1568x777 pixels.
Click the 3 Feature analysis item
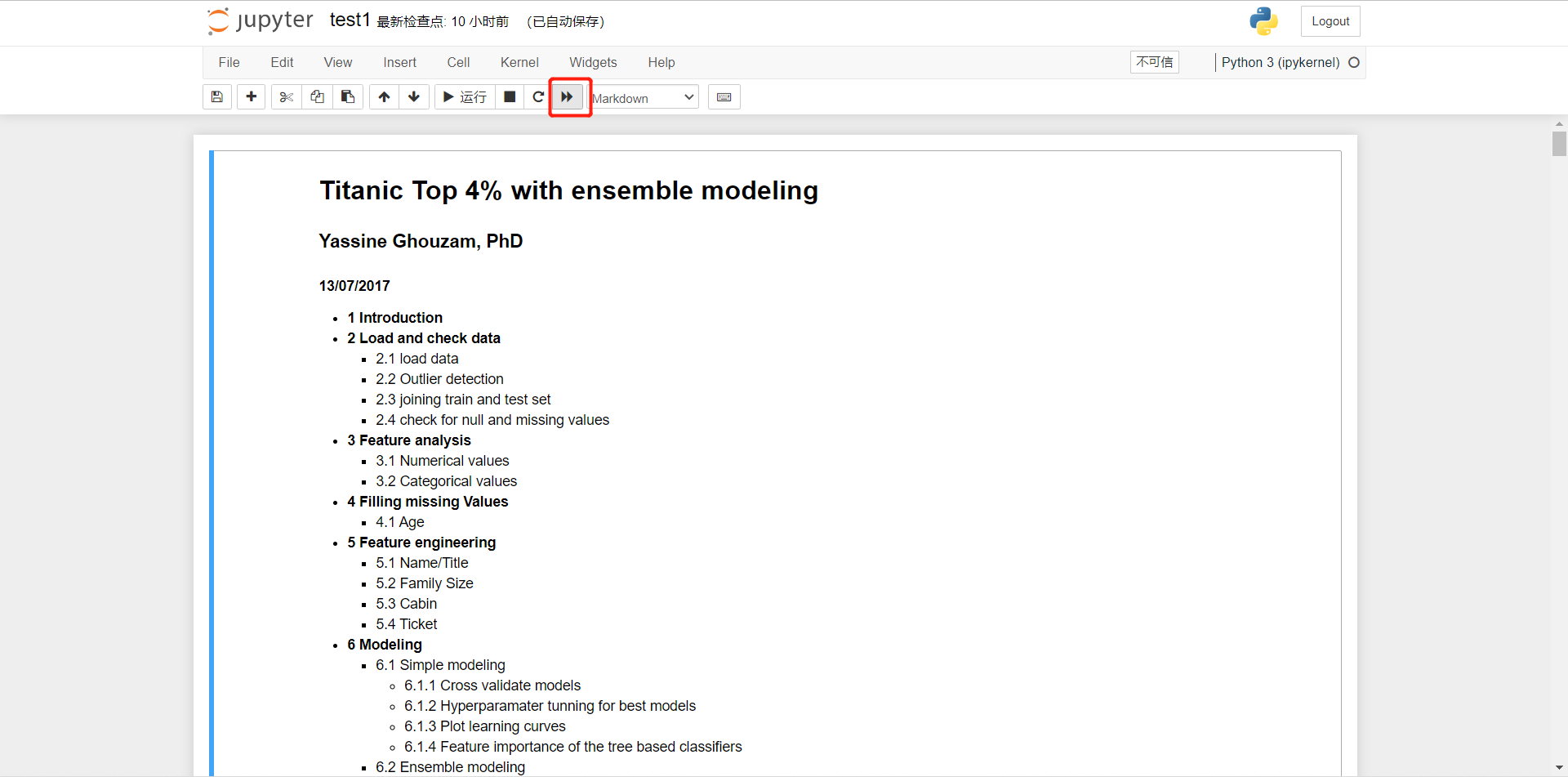409,440
